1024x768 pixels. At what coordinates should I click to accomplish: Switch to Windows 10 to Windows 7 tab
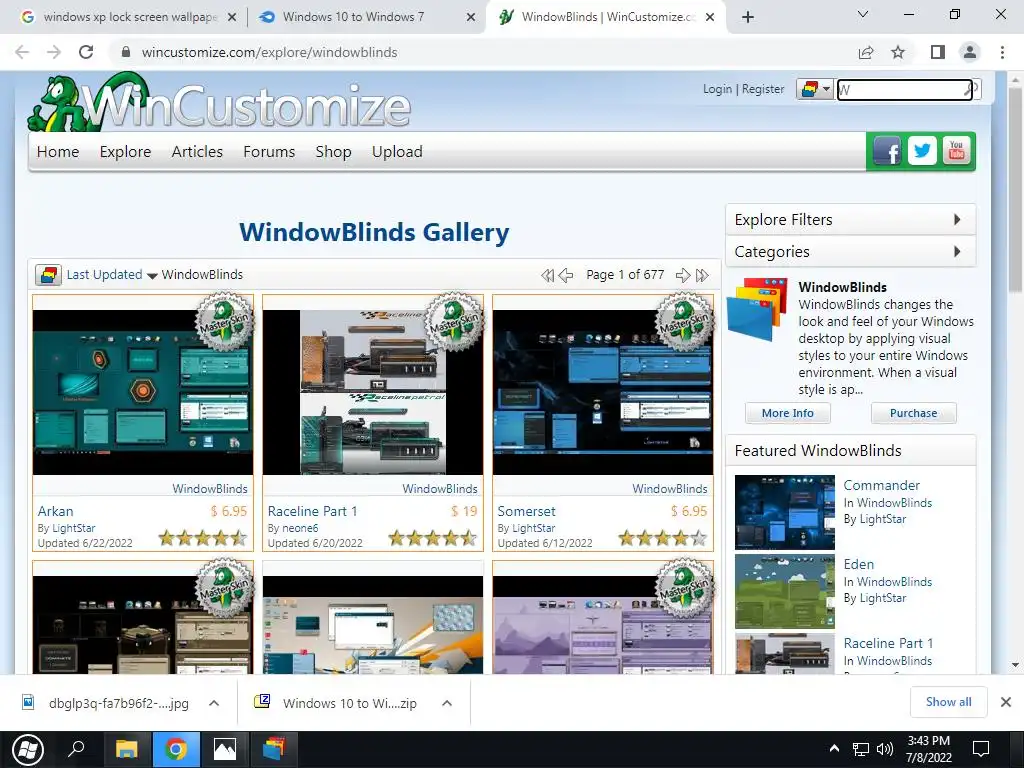pyautogui.click(x=367, y=17)
